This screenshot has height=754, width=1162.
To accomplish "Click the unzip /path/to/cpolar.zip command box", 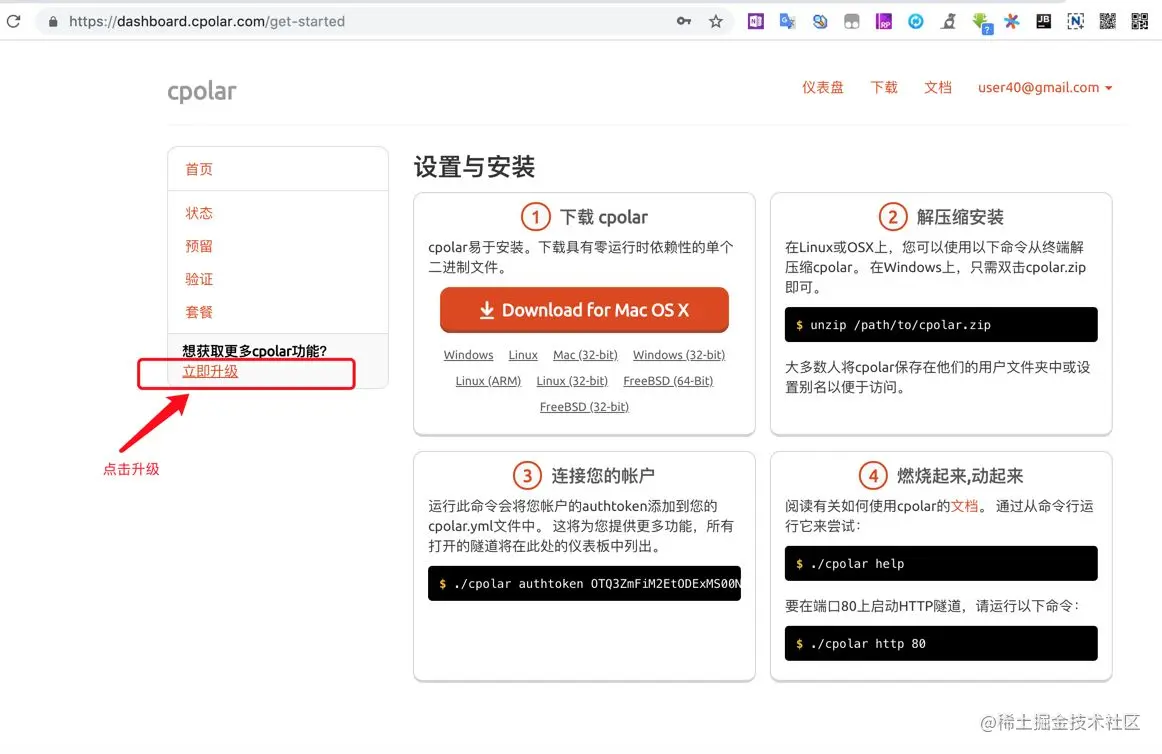I will click(x=941, y=325).
